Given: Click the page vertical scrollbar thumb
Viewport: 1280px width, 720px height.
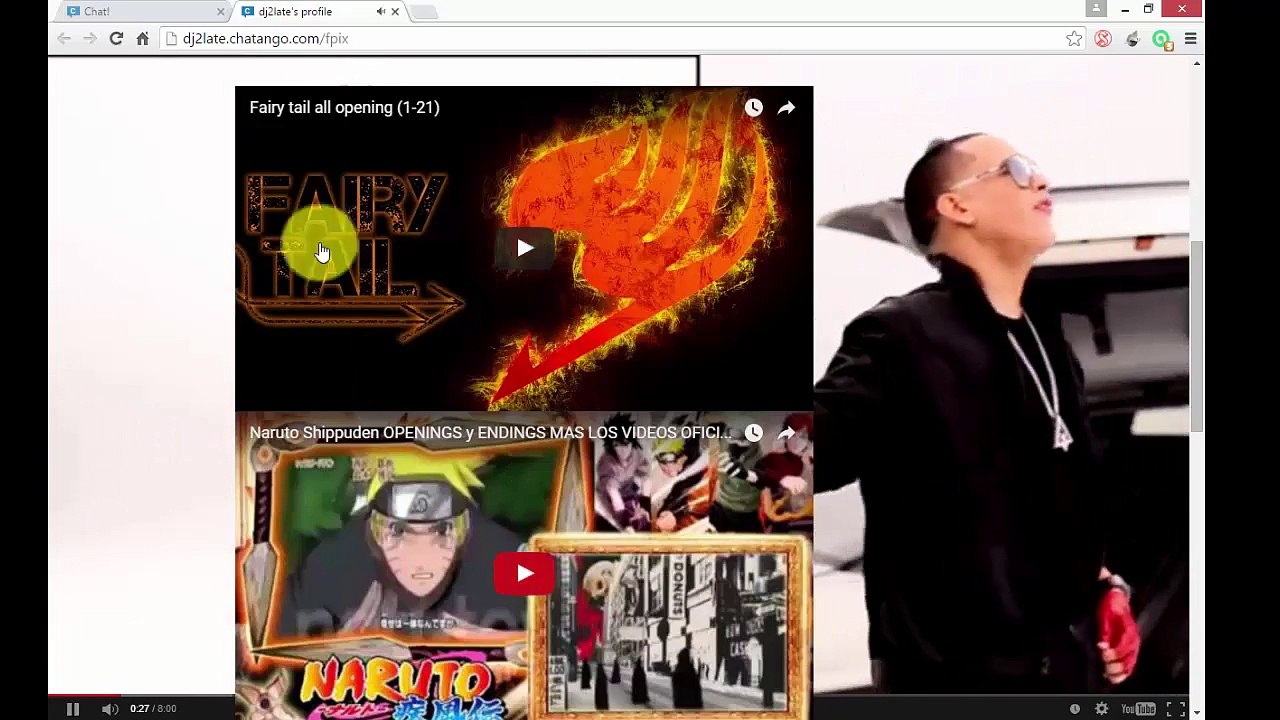Looking at the screenshot, I should (1197, 337).
